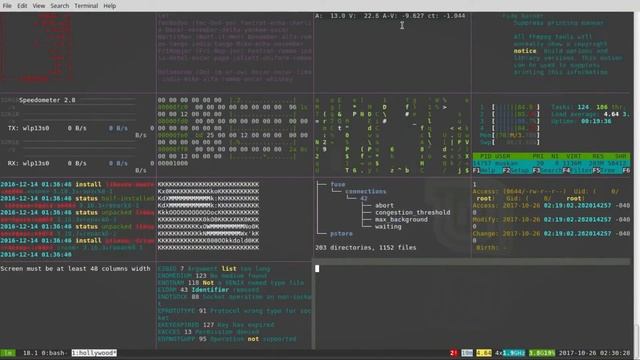Click the htop CPU 1 usage bar
The width and height of the screenshot is (640, 360).
510,107
